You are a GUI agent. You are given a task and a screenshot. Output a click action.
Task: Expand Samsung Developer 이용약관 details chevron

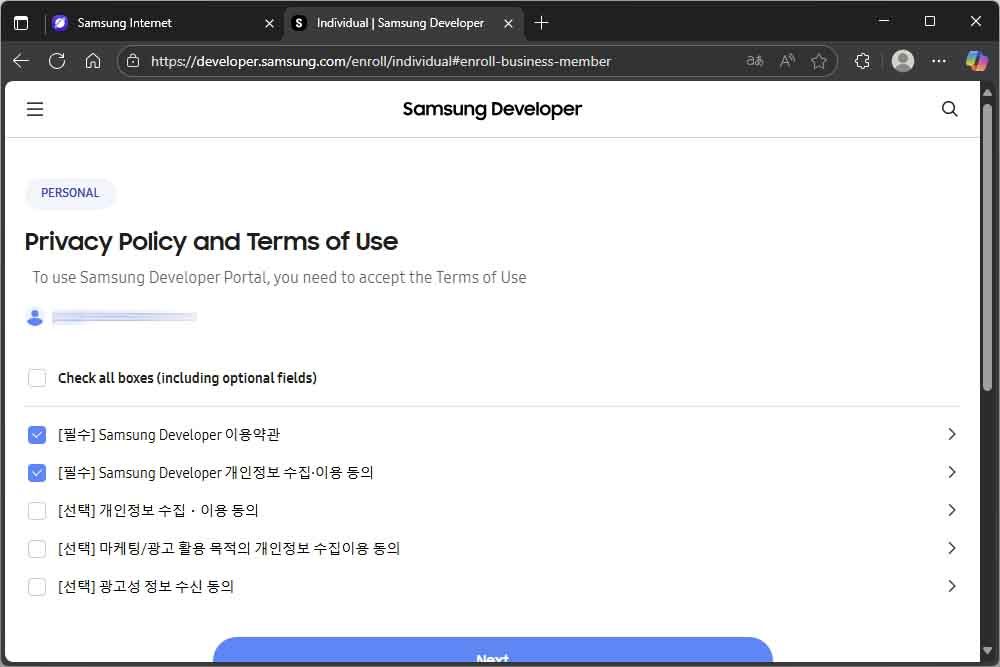(952, 434)
